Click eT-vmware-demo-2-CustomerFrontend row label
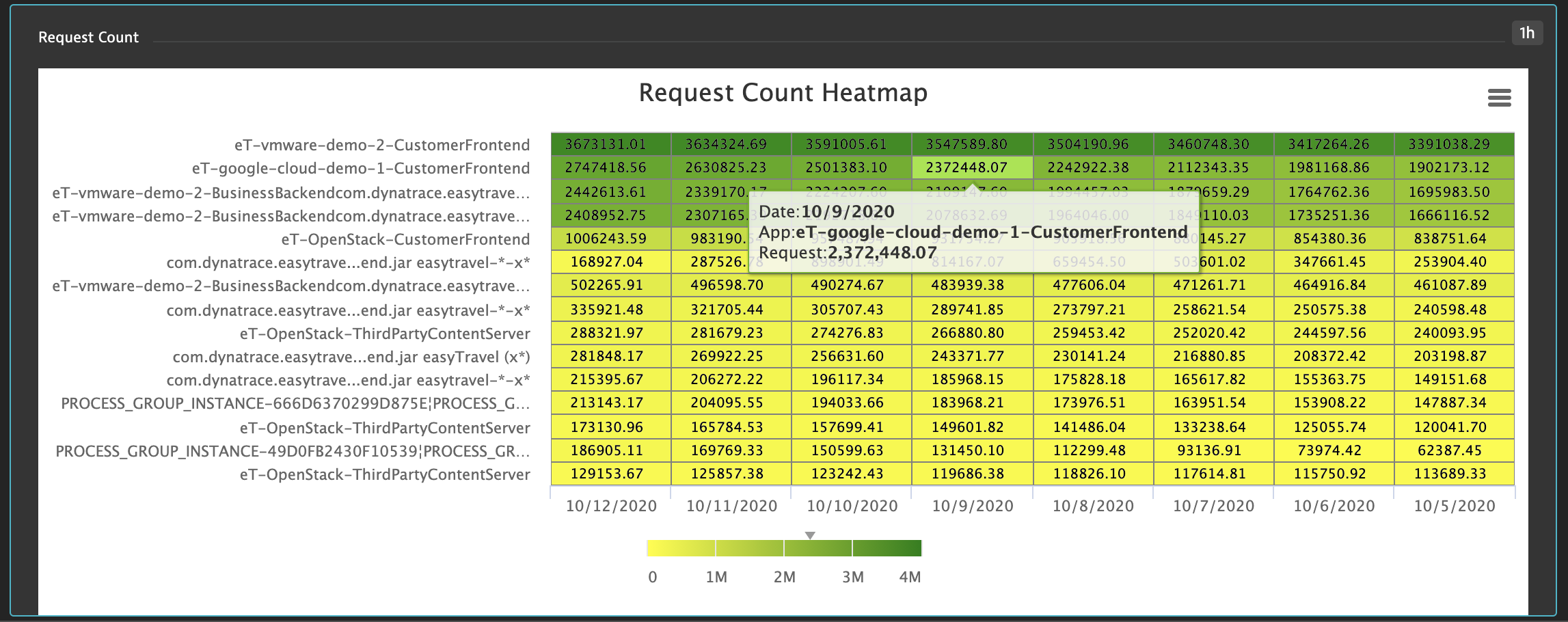Image resolution: width=1568 pixels, height=622 pixels. (382, 145)
